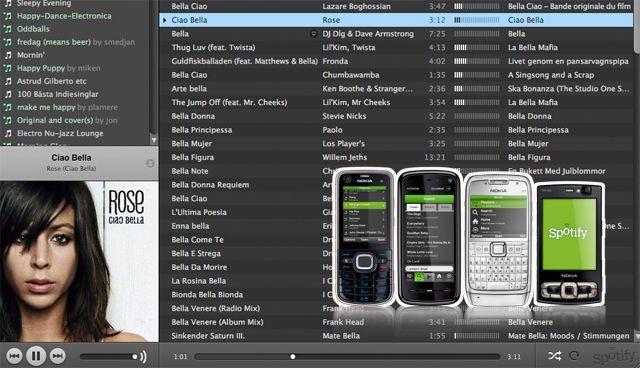Click the Oddballs playlist music icon
This screenshot has width=640, height=368.
(8, 29)
